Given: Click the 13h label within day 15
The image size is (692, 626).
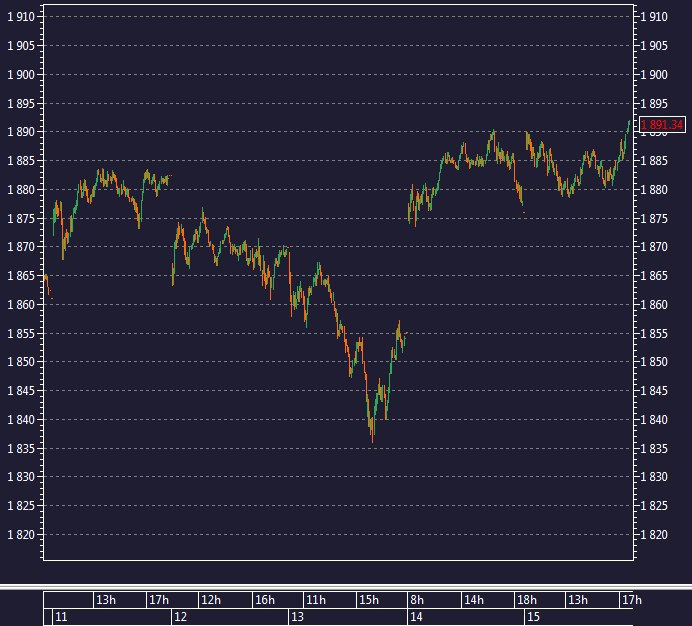Looking at the screenshot, I should [578, 600].
